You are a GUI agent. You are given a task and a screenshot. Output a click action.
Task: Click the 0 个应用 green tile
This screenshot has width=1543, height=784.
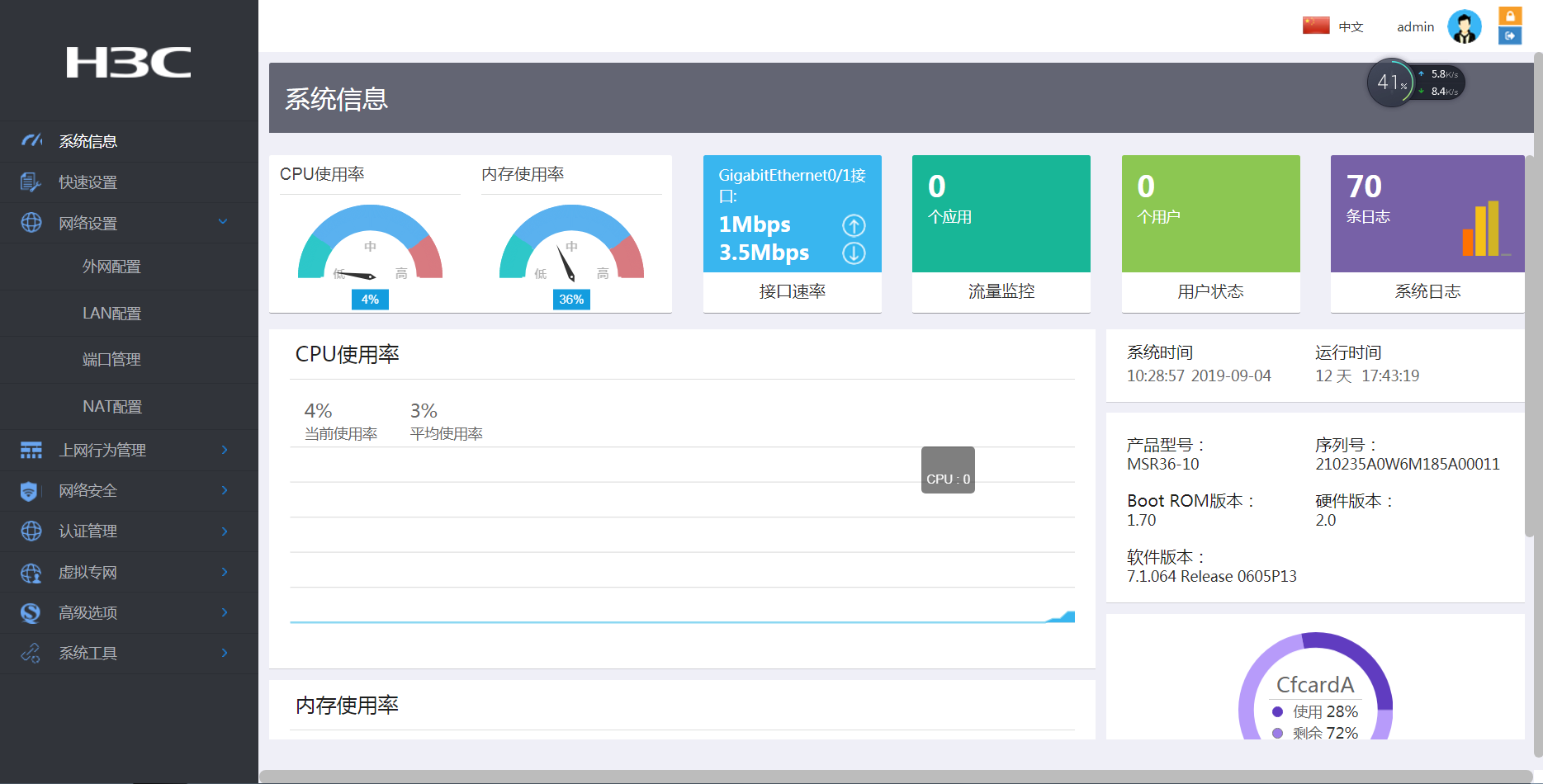click(1001, 214)
